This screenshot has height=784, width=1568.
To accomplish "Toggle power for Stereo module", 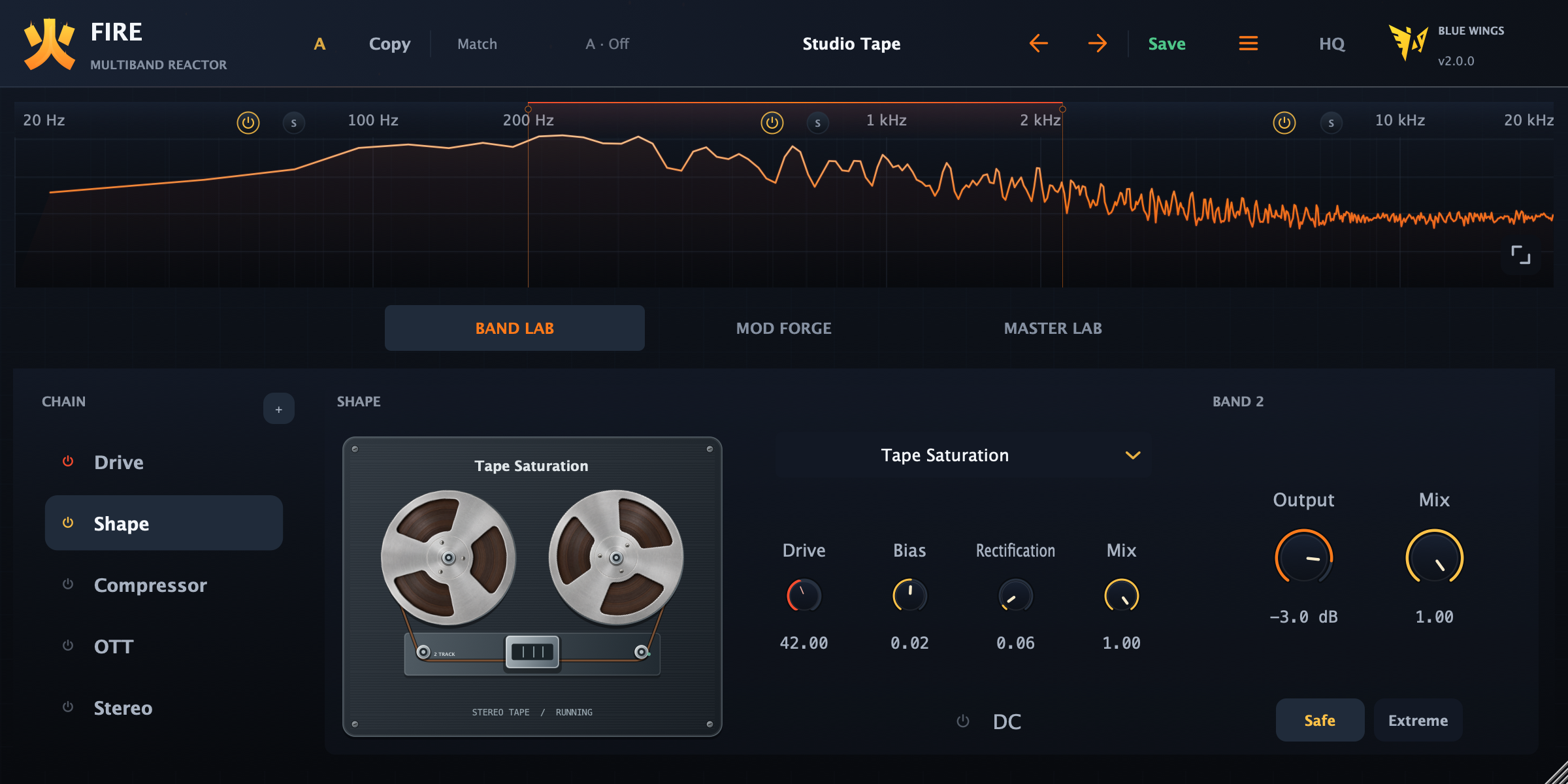I will tap(68, 707).
